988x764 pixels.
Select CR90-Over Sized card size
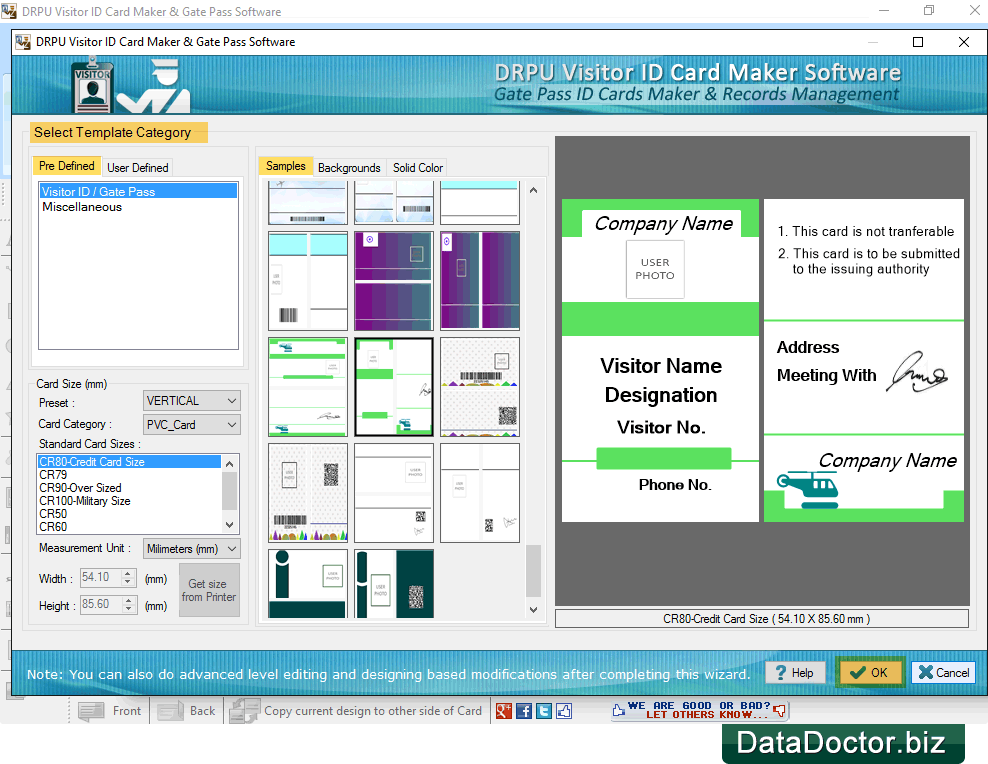(129, 488)
